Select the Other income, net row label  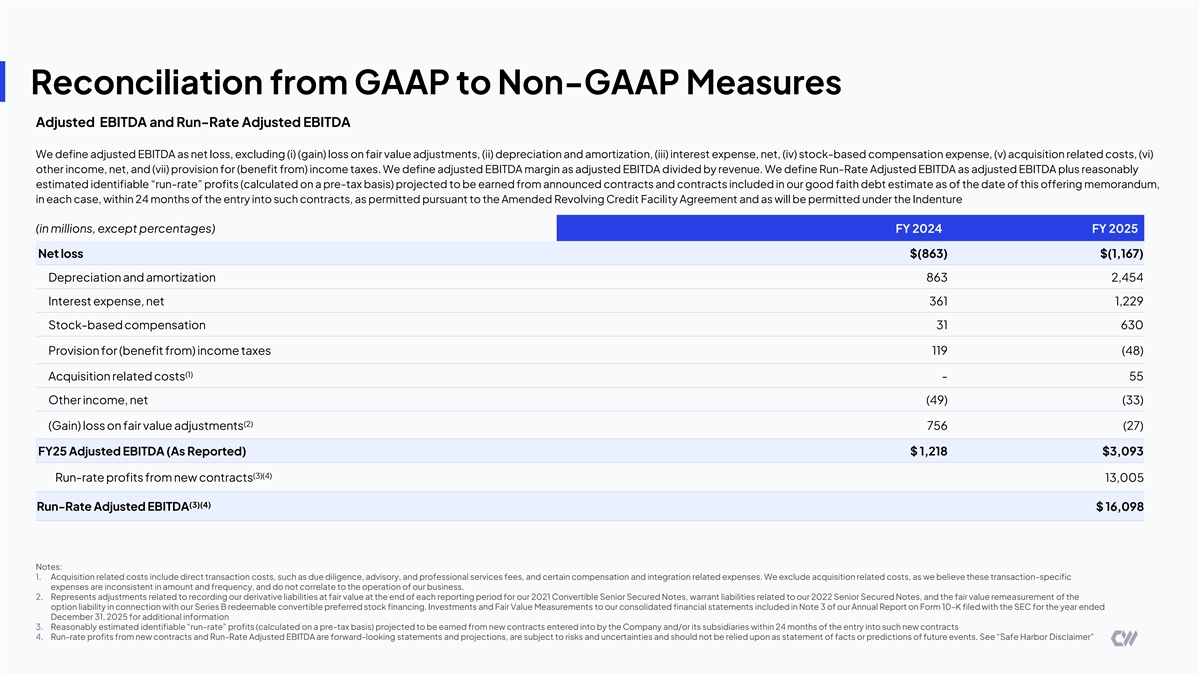click(x=98, y=401)
